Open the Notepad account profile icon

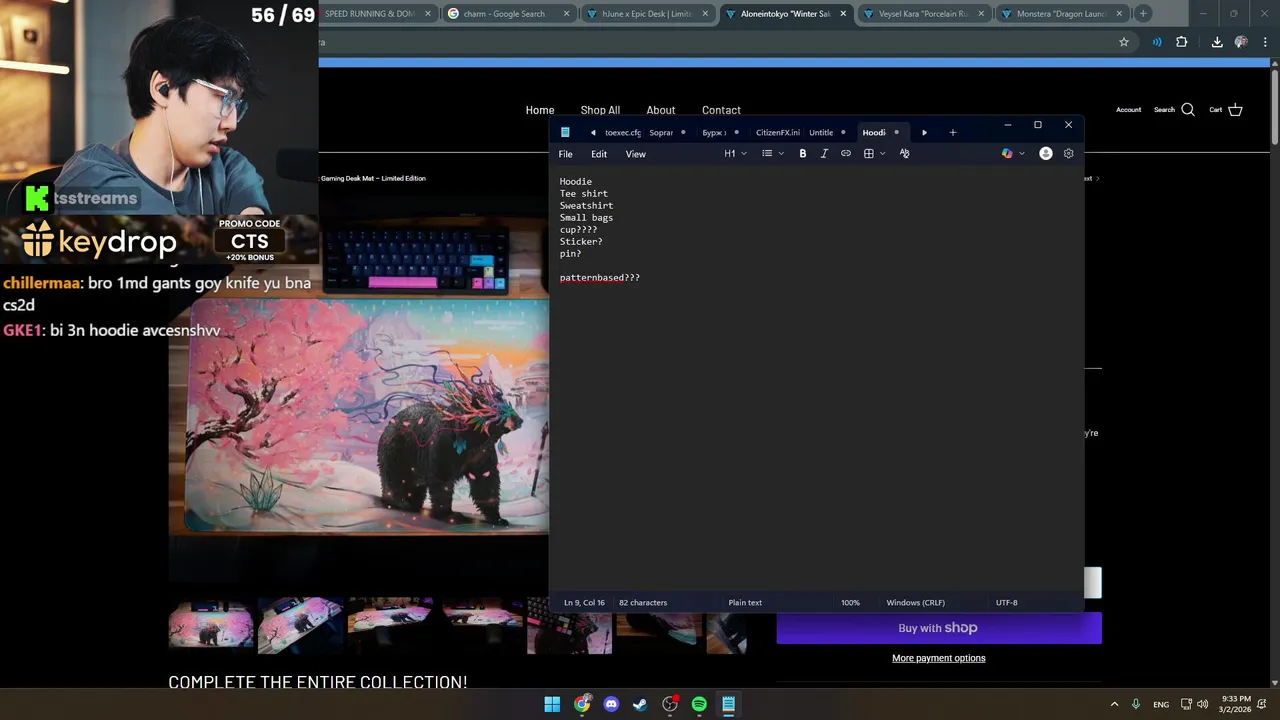pyautogui.click(x=1045, y=154)
